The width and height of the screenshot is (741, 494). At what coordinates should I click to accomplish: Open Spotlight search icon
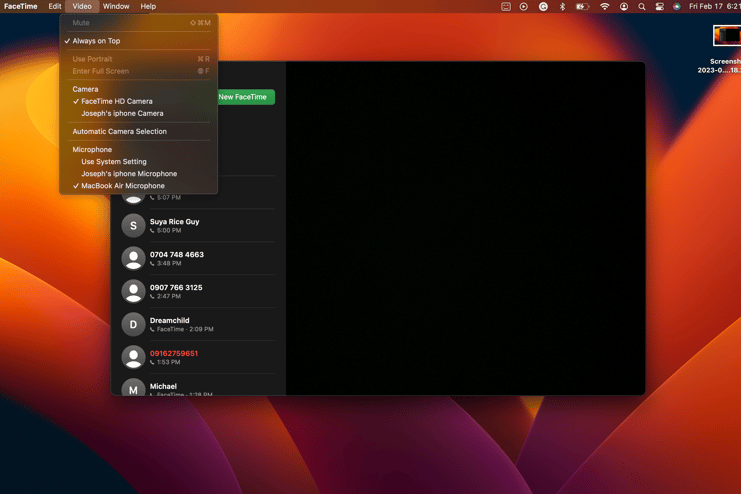[x=641, y=7]
